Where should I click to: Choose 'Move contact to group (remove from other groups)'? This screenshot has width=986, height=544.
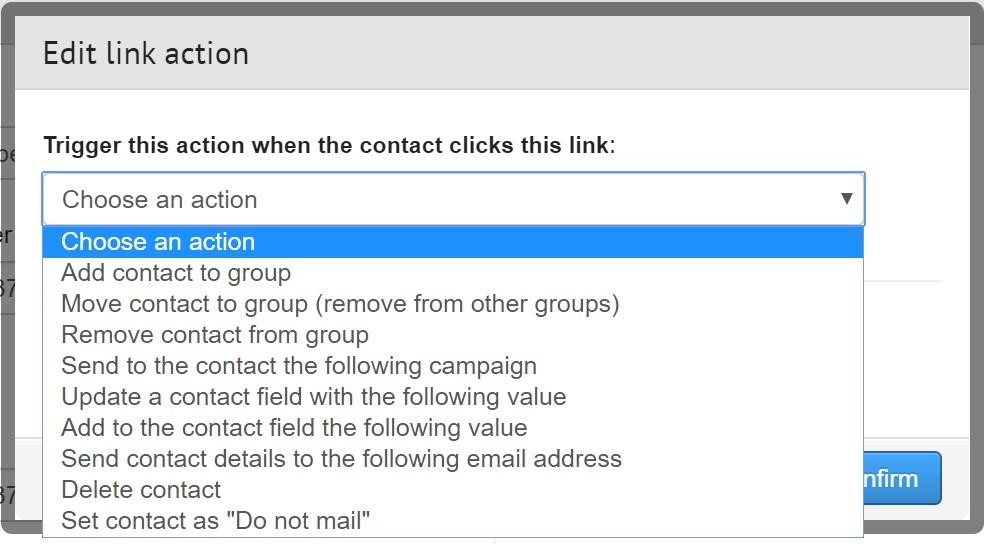pos(340,304)
